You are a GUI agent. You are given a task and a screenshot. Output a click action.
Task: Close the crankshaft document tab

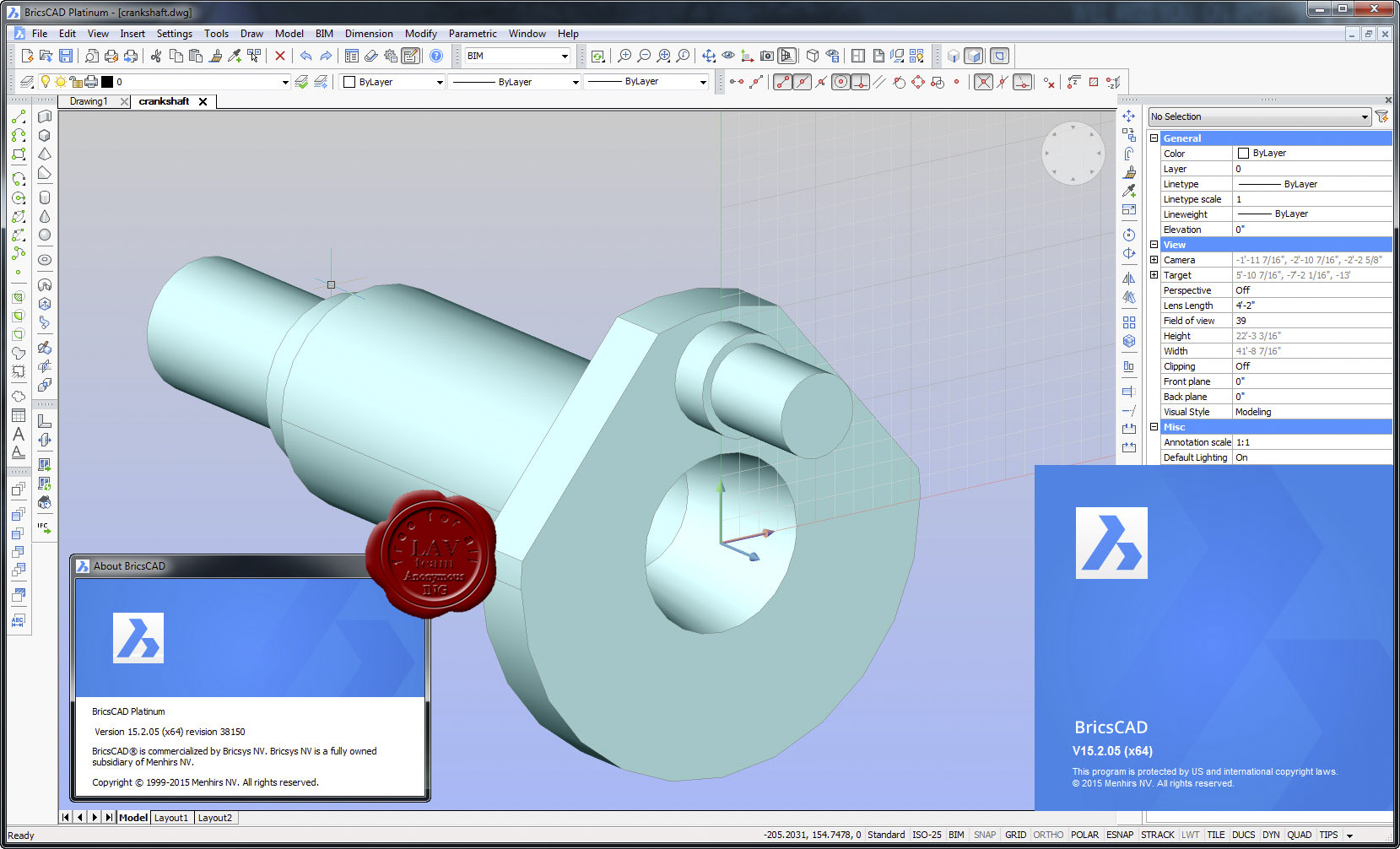point(203,101)
